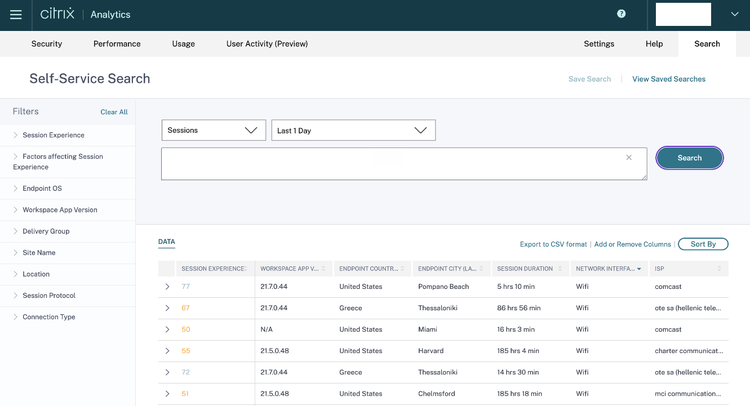Image resolution: width=750 pixels, height=406 pixels.
Task: Open session experience score 50
Action: [x=186, y=329]
